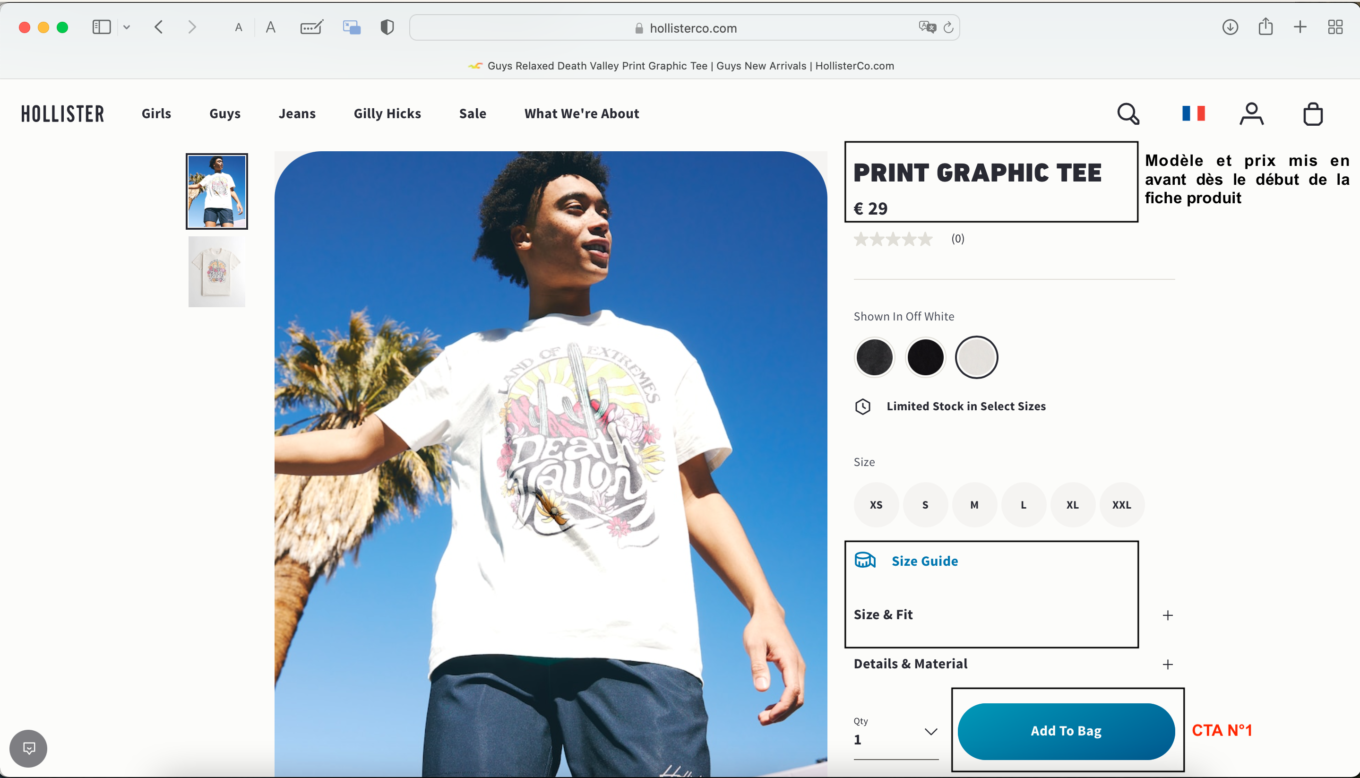Image resolution: width=1360 pixels, height=778 pixels.
Task: Click the Size Guide shirt icon
Action: tap(865, 560)
